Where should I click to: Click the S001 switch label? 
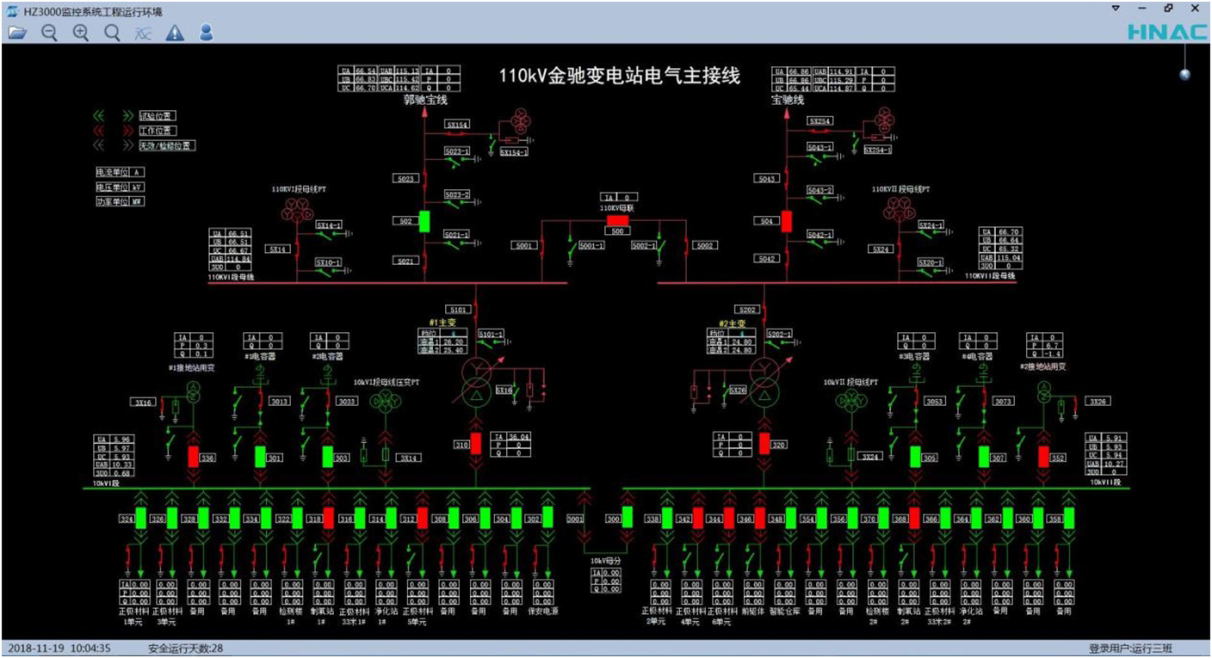[x=524, y=245]
